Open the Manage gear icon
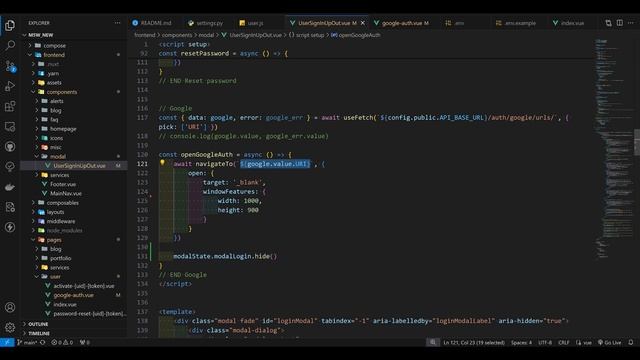 pyautogui.click(x=10, y=327)
